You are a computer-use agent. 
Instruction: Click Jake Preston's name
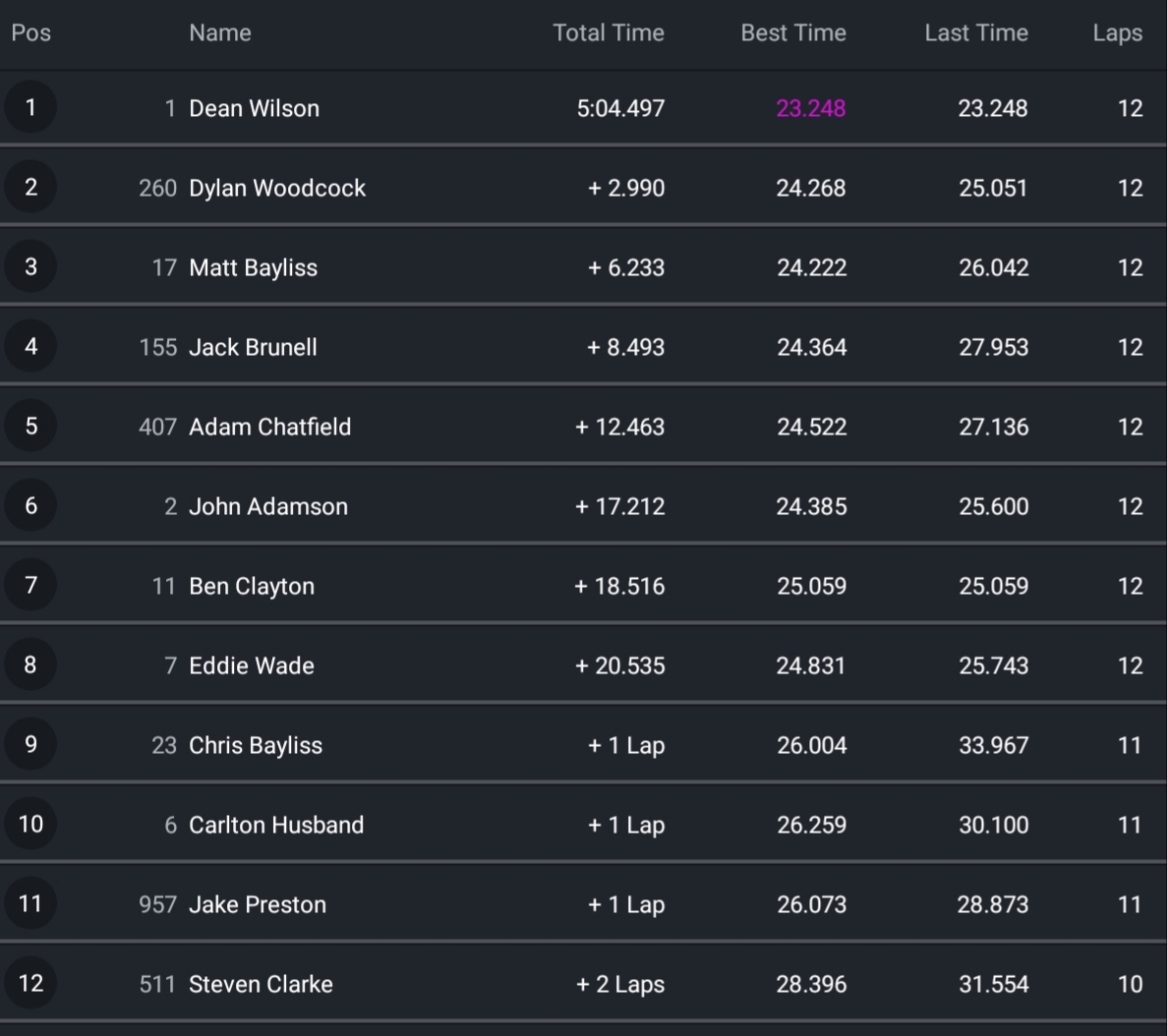(257, 904)
